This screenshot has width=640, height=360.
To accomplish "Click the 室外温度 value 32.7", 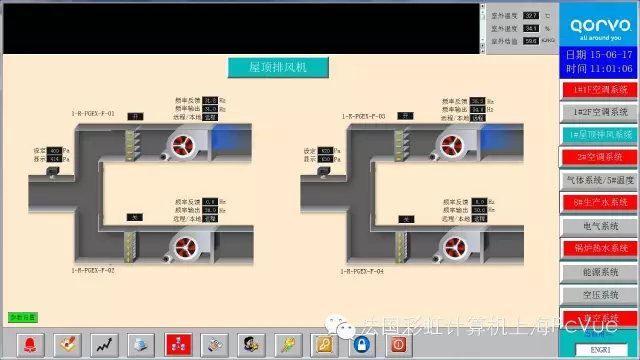I will tap(531, 16).
